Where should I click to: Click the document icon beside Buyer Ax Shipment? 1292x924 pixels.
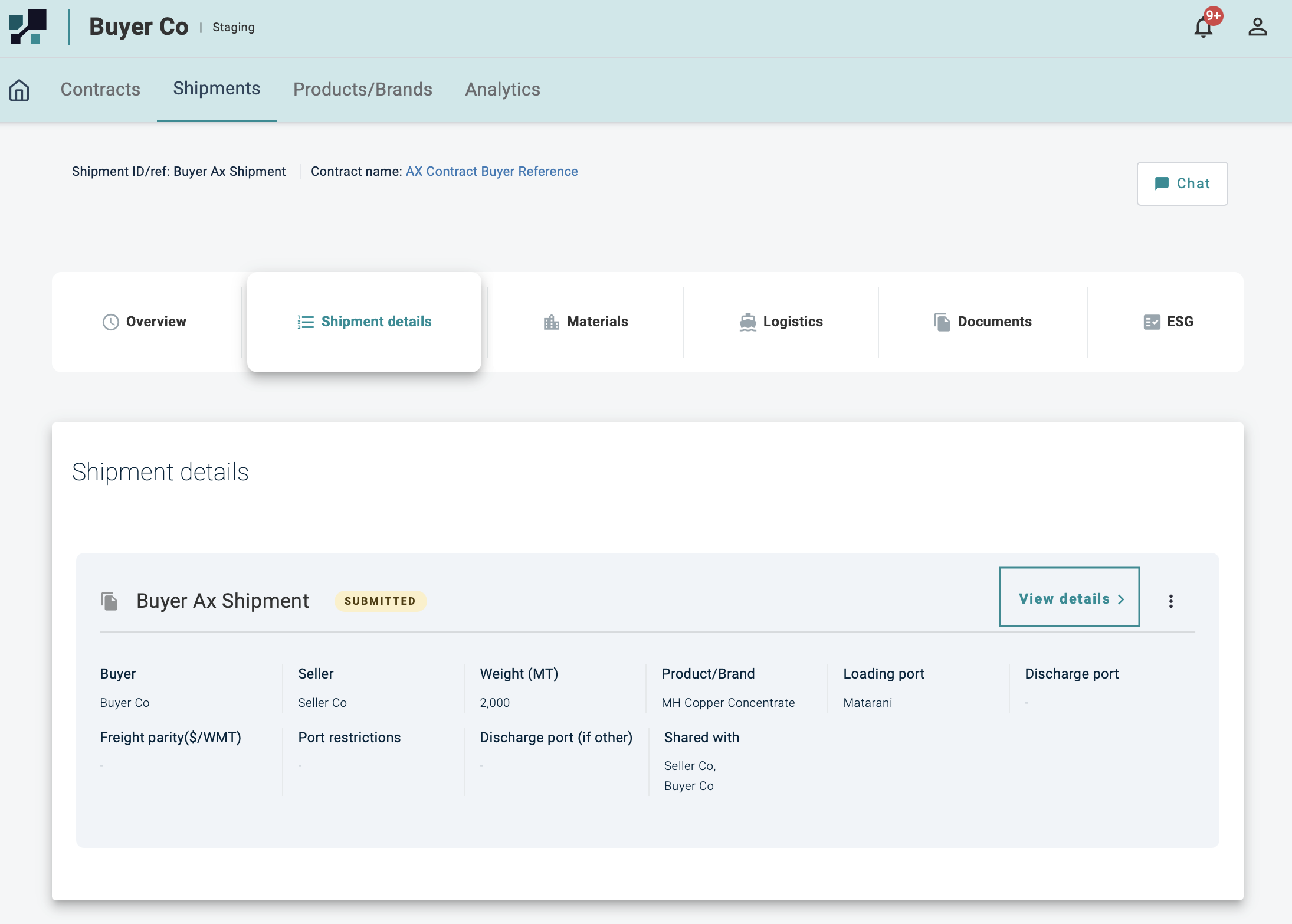point(110,601)
